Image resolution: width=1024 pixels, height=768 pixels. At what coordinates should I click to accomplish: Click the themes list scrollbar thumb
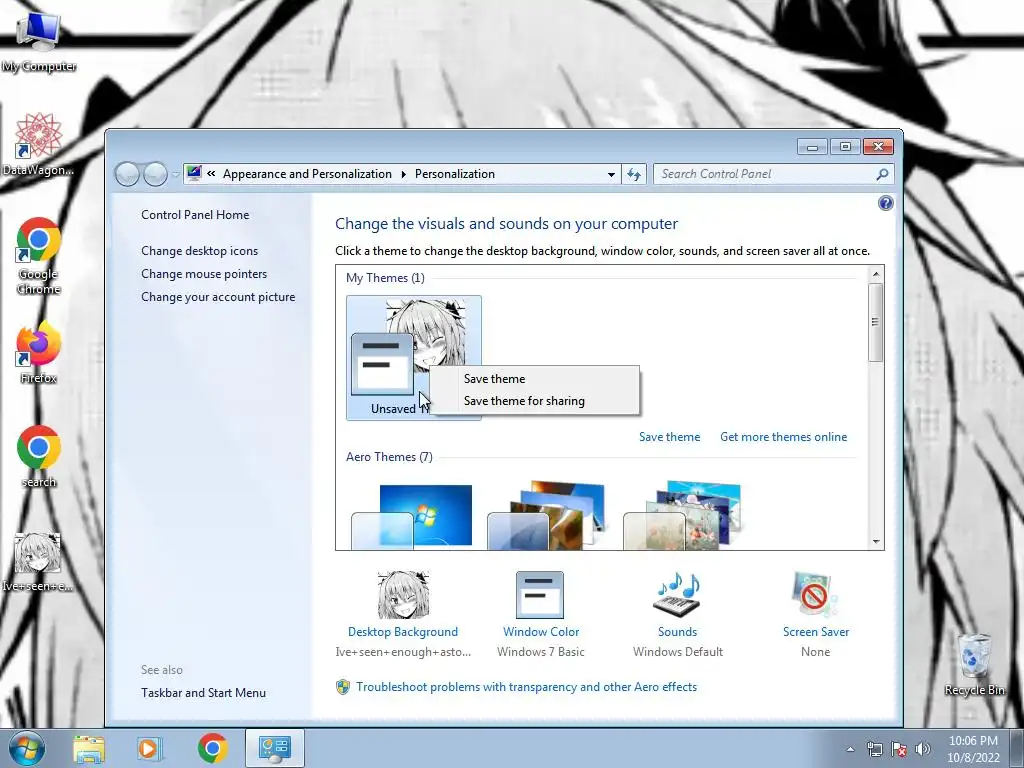point(876,322)
